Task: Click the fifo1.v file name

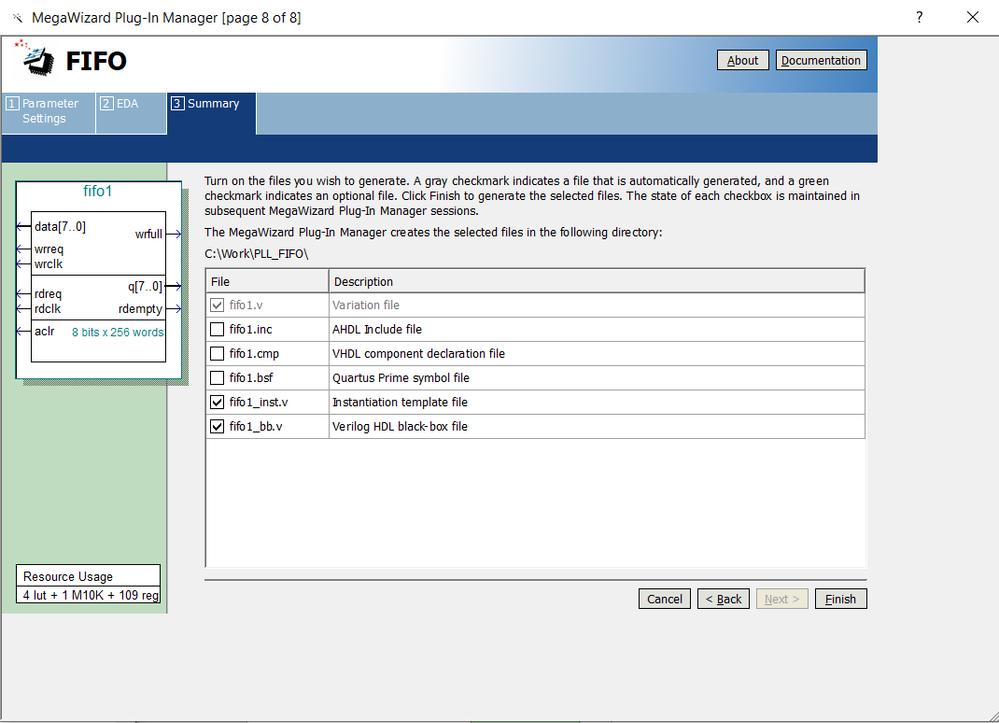Action: 246,305
